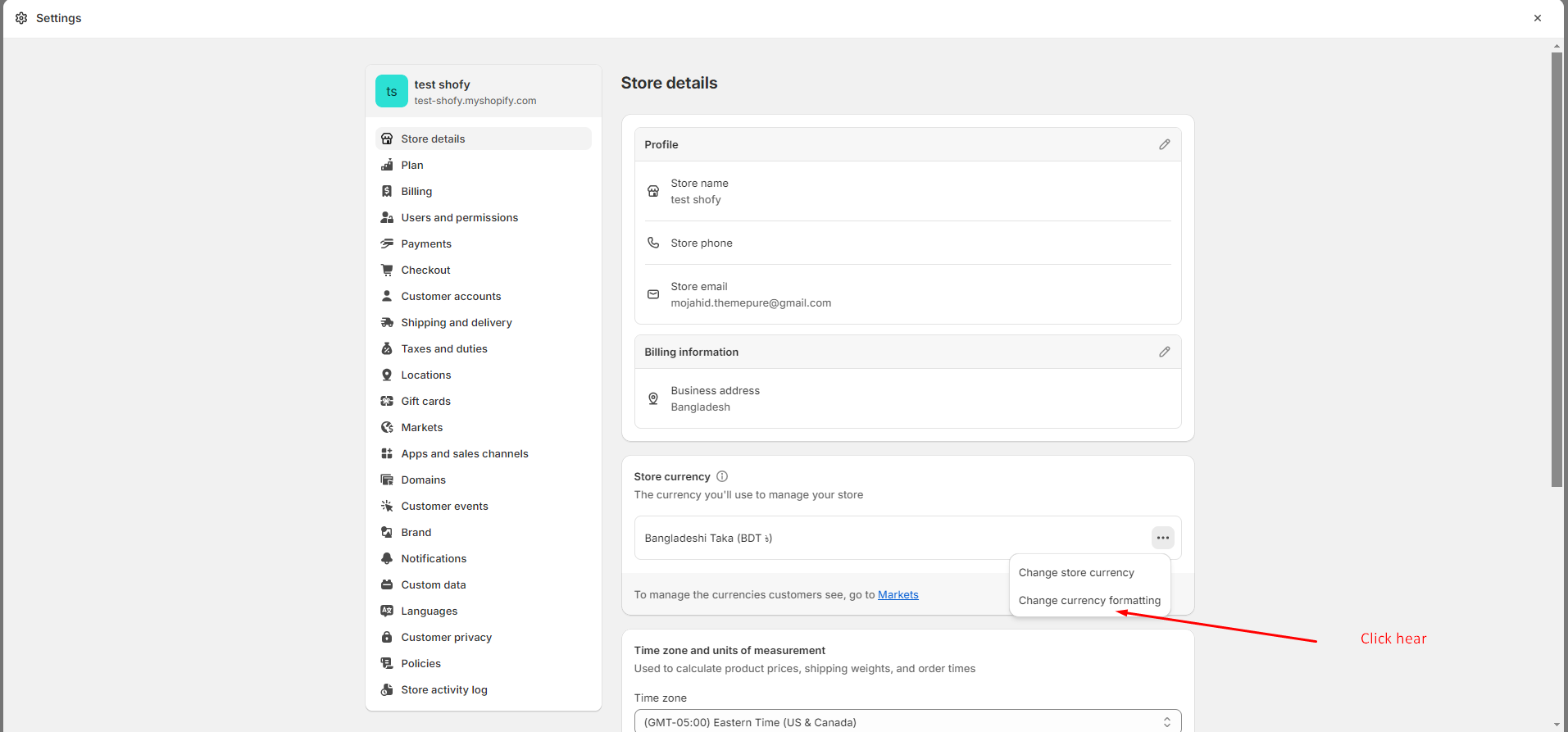This screenshot has width=1568, height=732.
Task: Click the Shipping and delivery truck icon
Action: click(387, 322)
